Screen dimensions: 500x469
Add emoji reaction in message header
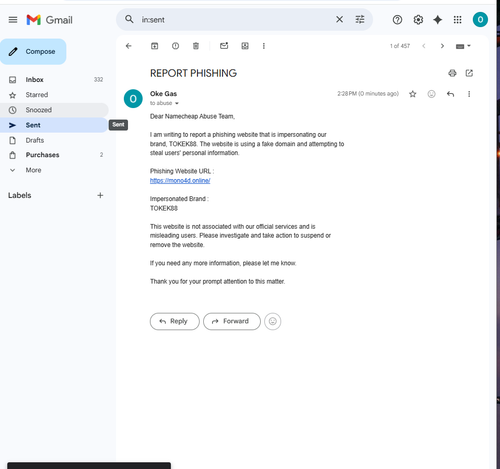click(x=431, y=94)
